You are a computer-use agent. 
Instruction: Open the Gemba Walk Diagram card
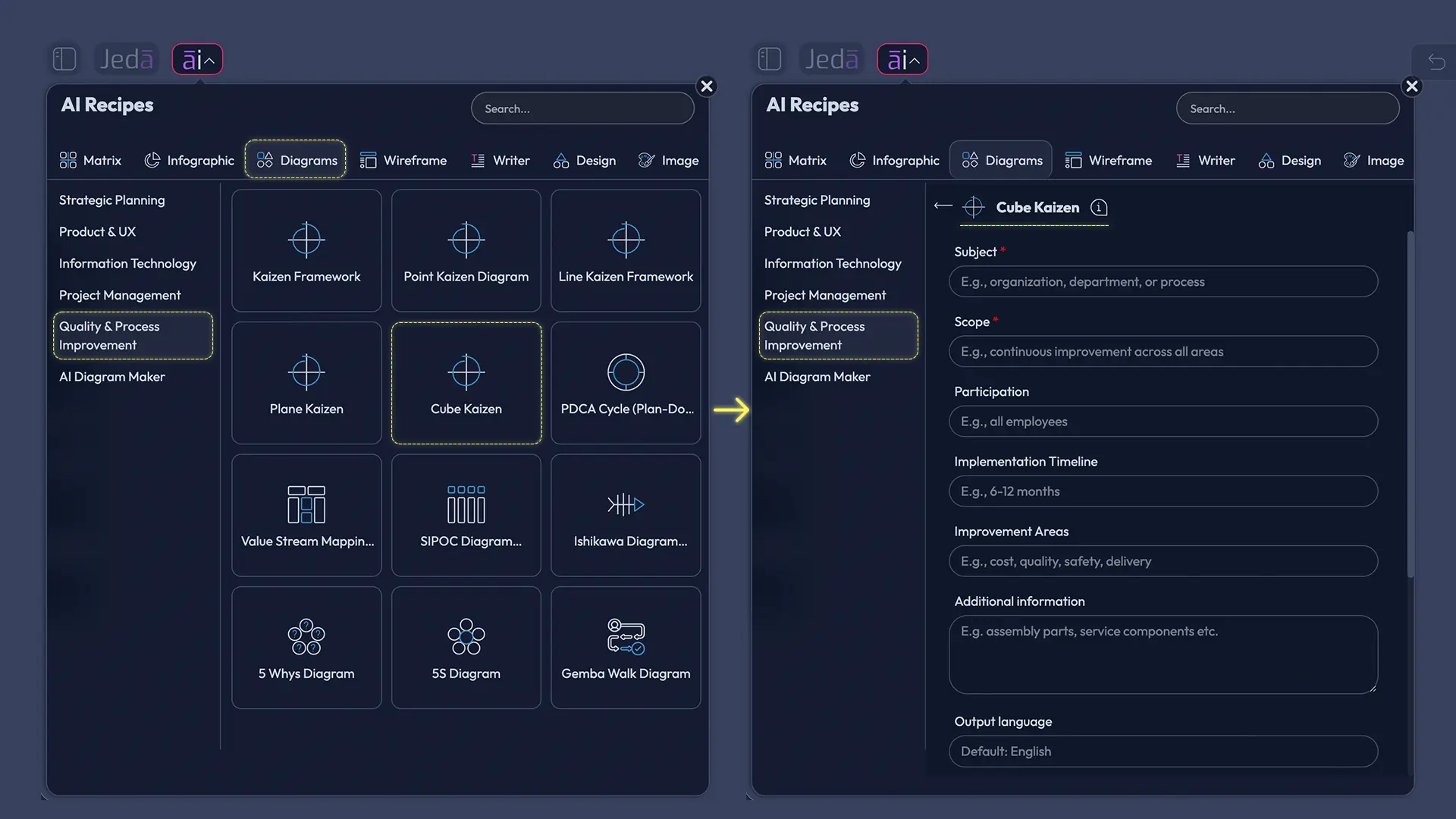click(x=626, y=648)
